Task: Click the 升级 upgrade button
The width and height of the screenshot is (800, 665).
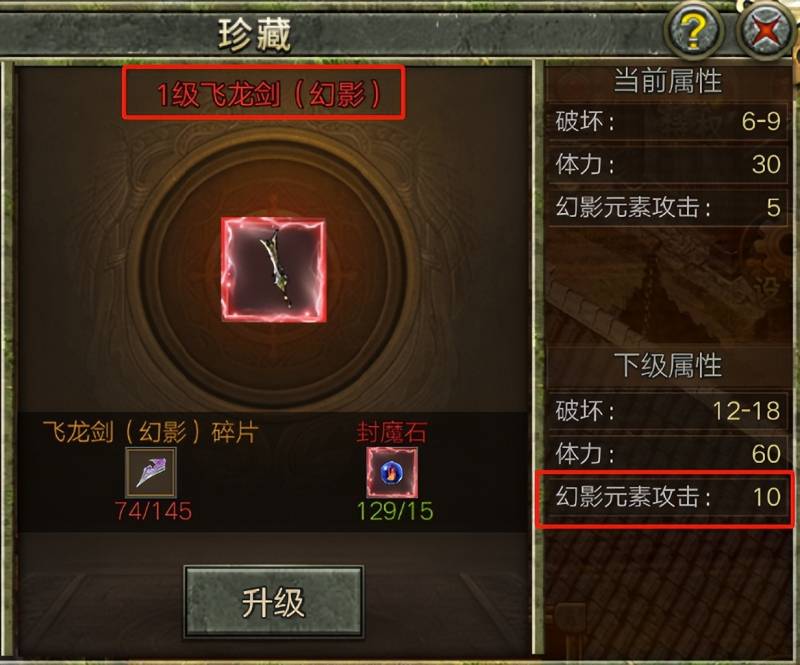Action: pyautogui.click(x=273, y=602)
